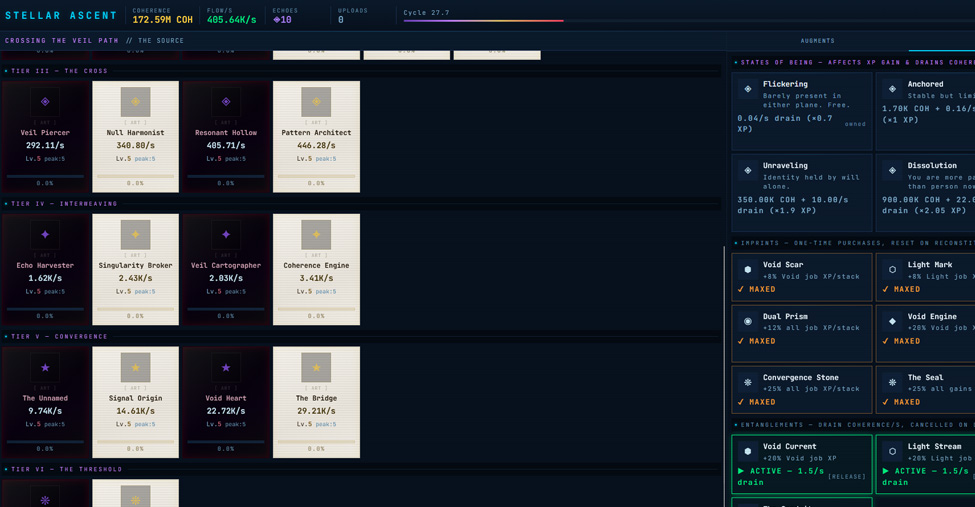Click the Convergence Stone MAXED label
The image size is (975, 507).
757,402
